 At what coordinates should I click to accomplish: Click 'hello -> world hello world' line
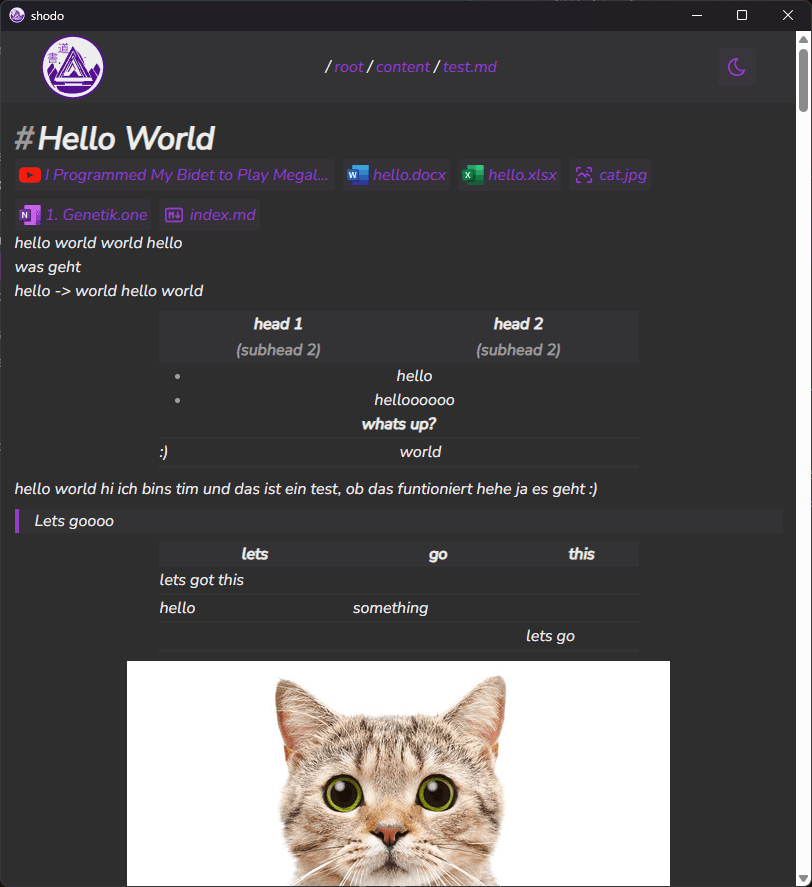tap(109, 291)
